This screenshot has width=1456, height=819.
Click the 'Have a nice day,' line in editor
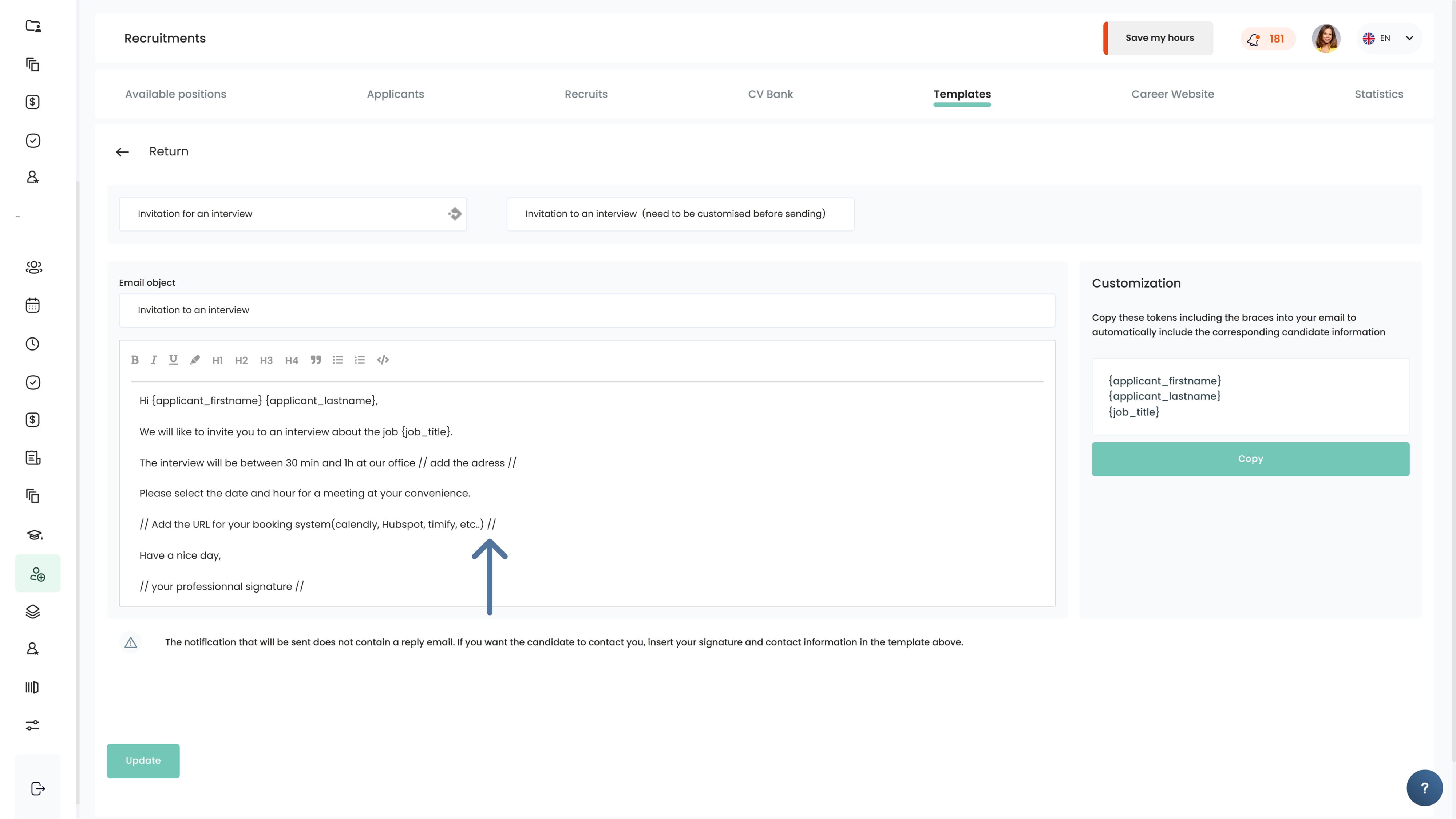pos(180,555)
